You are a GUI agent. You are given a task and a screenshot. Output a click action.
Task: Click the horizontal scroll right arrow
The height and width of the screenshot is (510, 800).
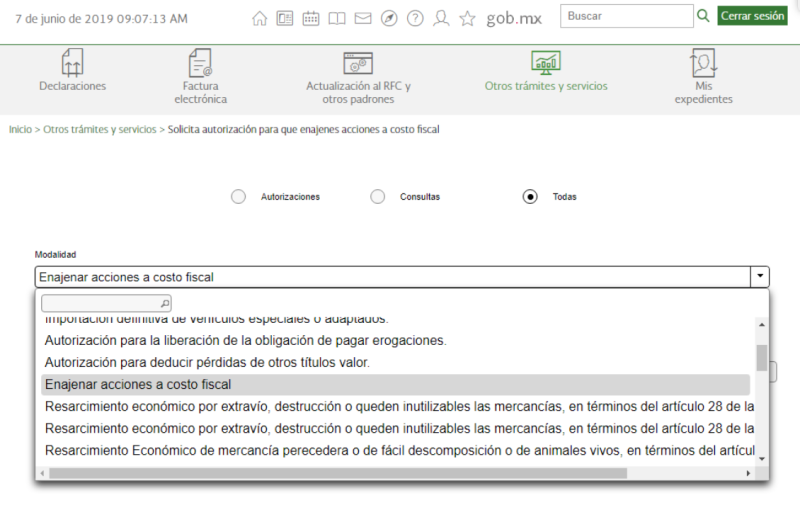coord(748,473)
